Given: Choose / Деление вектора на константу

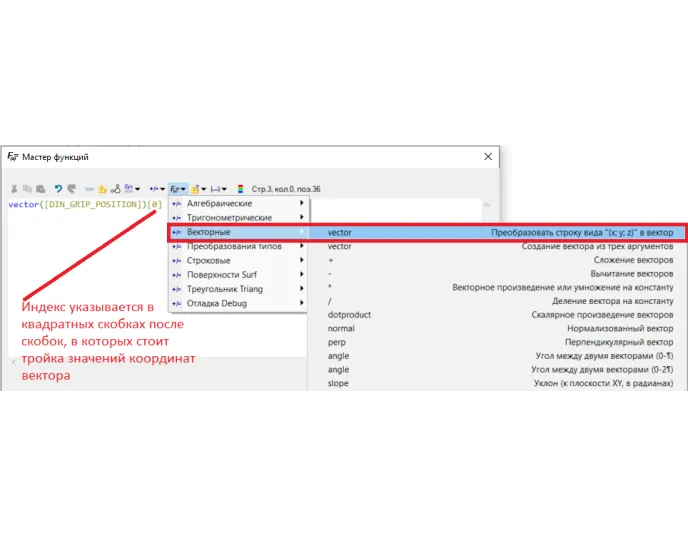Looking at the screenshot, I should (x=496, y=301).
